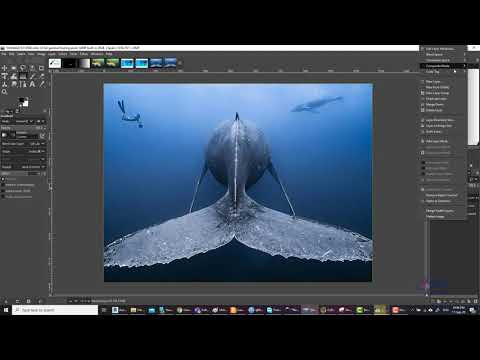Screen dimensions: 480x360
Task: Select the Color Picker tool
Action: tap(41, 84)
